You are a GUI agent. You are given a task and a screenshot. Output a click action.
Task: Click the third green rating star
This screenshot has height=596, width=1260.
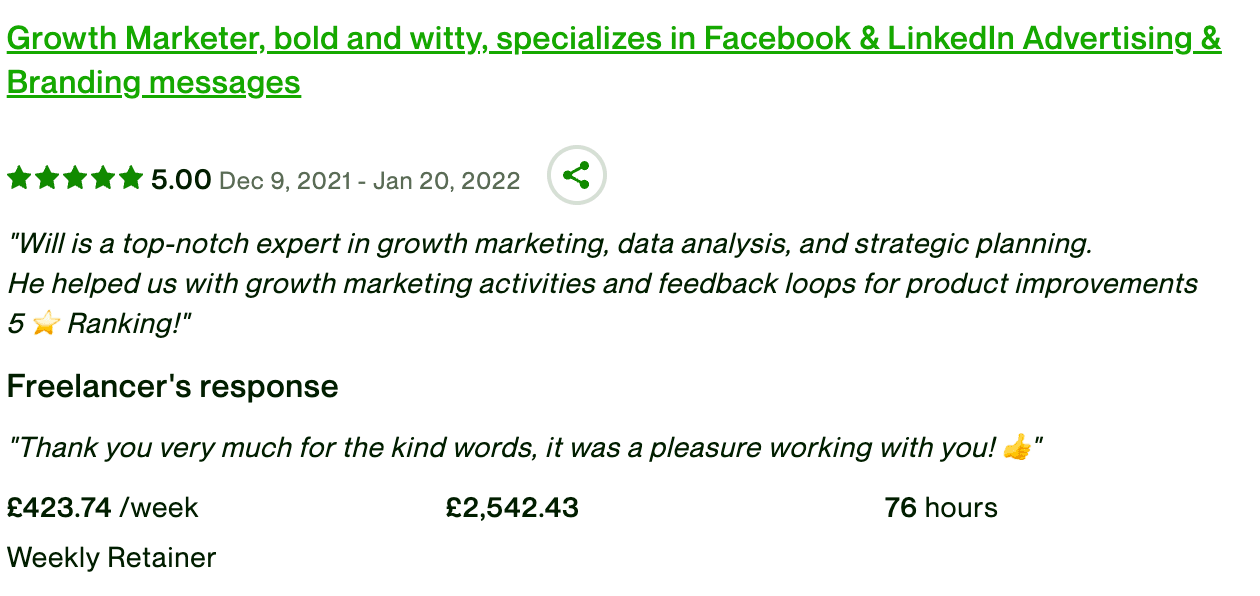coord(75,179)
